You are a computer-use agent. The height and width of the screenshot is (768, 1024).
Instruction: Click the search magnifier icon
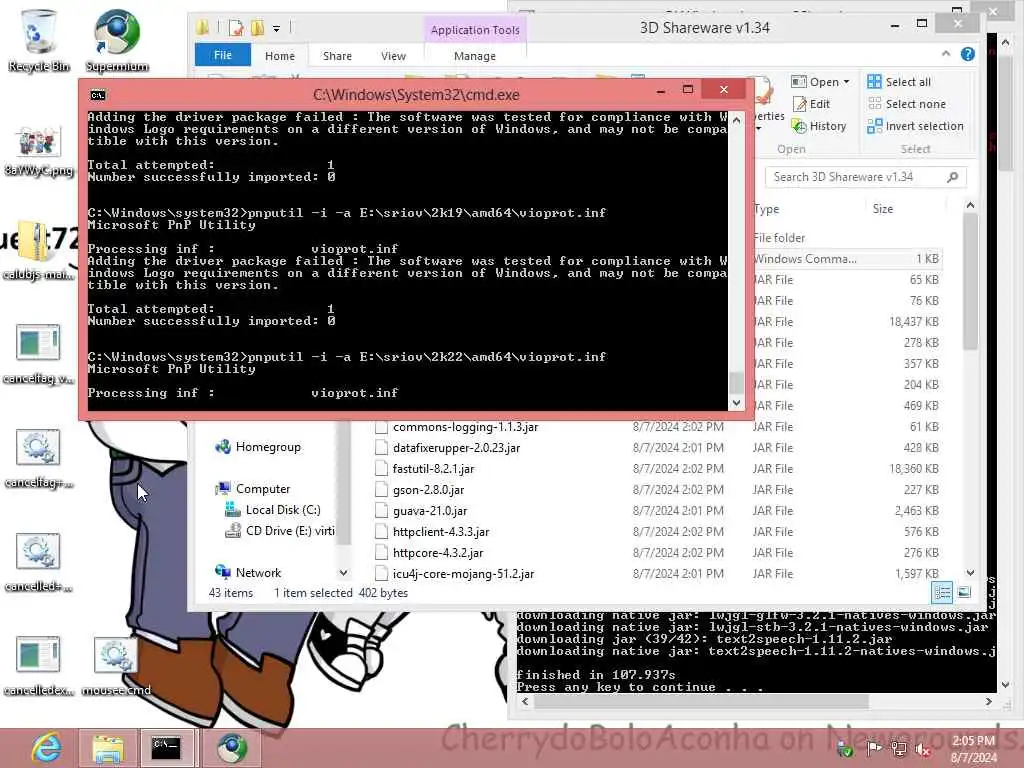pyautogui.click(x=953, y=177)
